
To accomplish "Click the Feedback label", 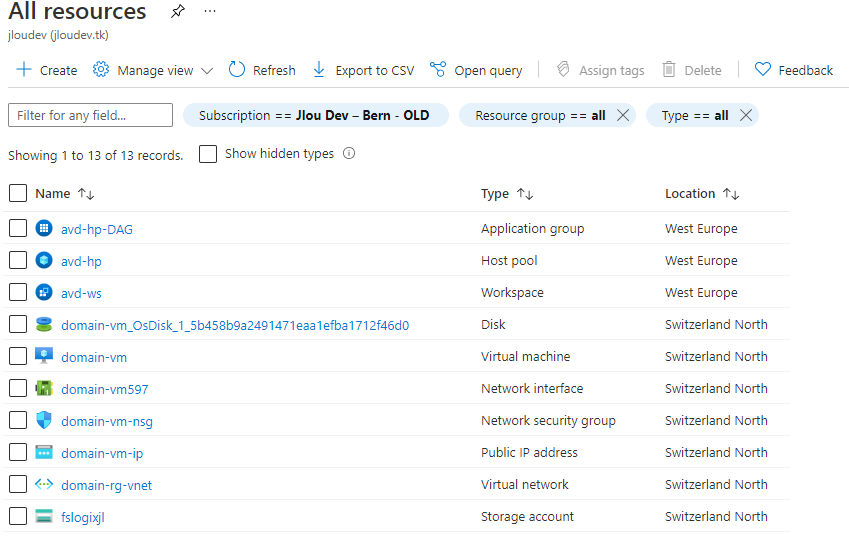I will [805, 70].
